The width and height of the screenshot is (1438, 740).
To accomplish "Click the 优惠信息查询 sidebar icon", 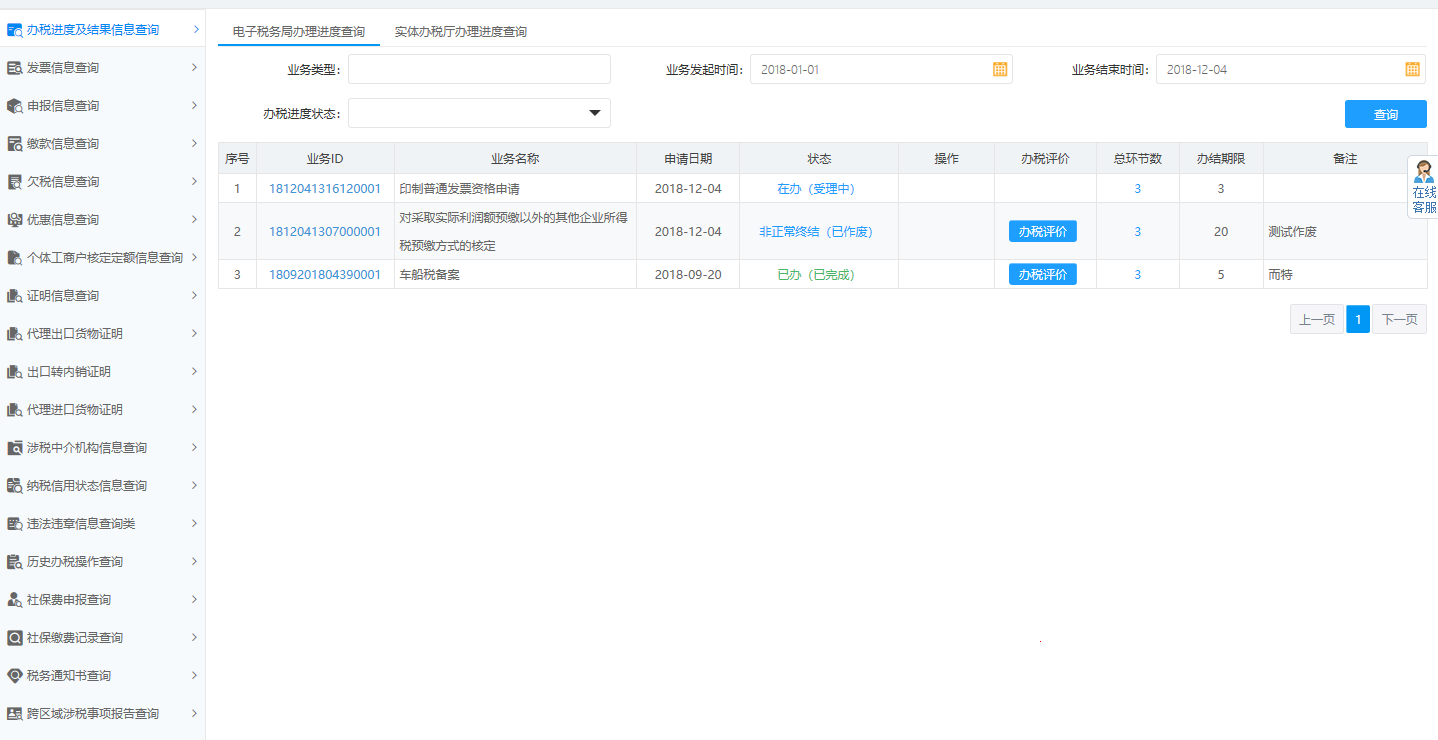I will tap(15, 220).
